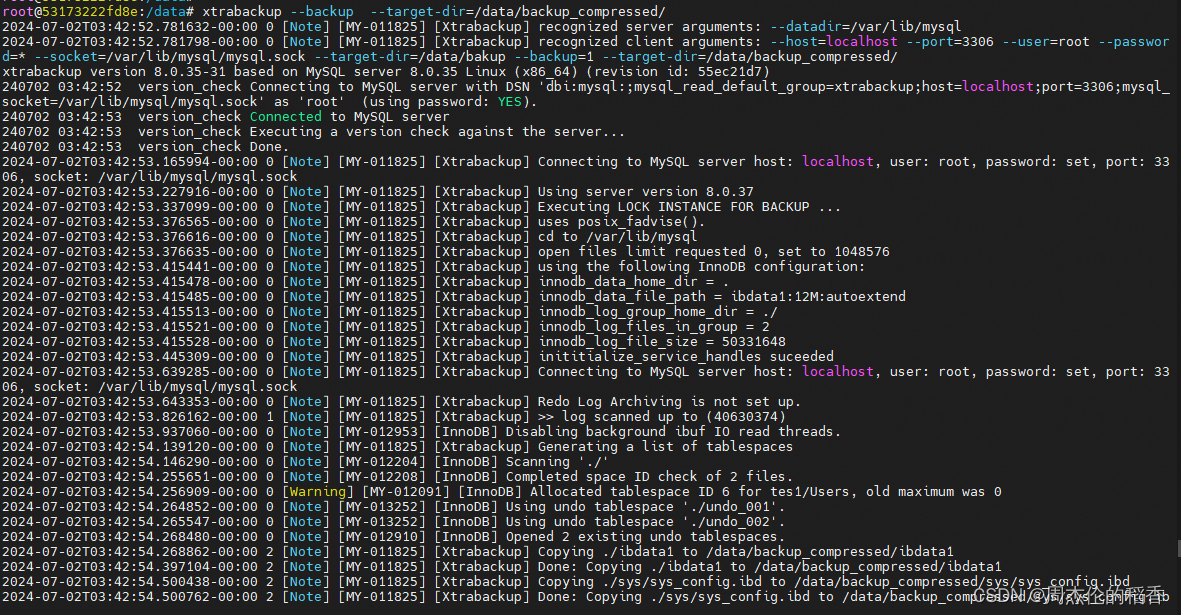Click the yellow '[Warning]' tag

click(318, 494)
